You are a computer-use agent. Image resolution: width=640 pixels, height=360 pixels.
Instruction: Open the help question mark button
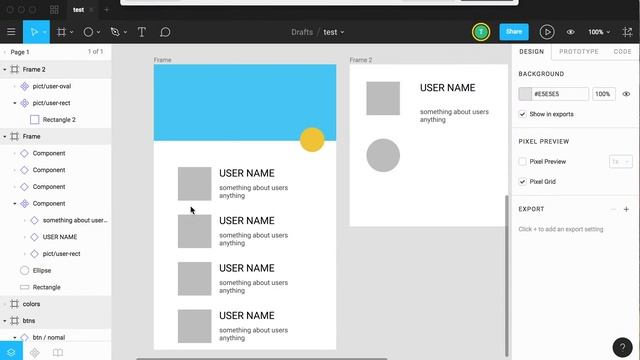click(x=622, y=347)
